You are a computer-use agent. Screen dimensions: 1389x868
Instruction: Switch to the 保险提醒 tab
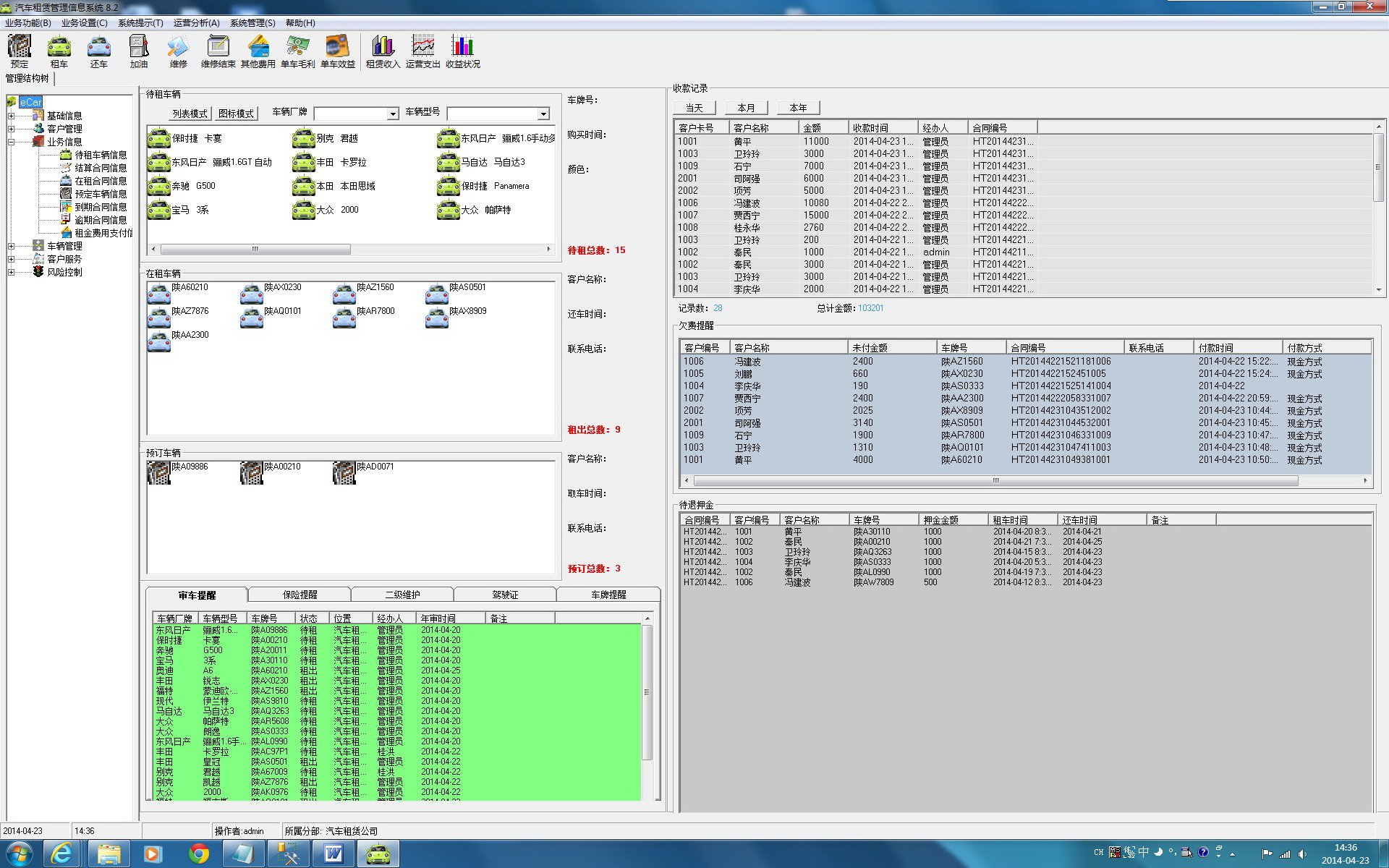(300, 595)
